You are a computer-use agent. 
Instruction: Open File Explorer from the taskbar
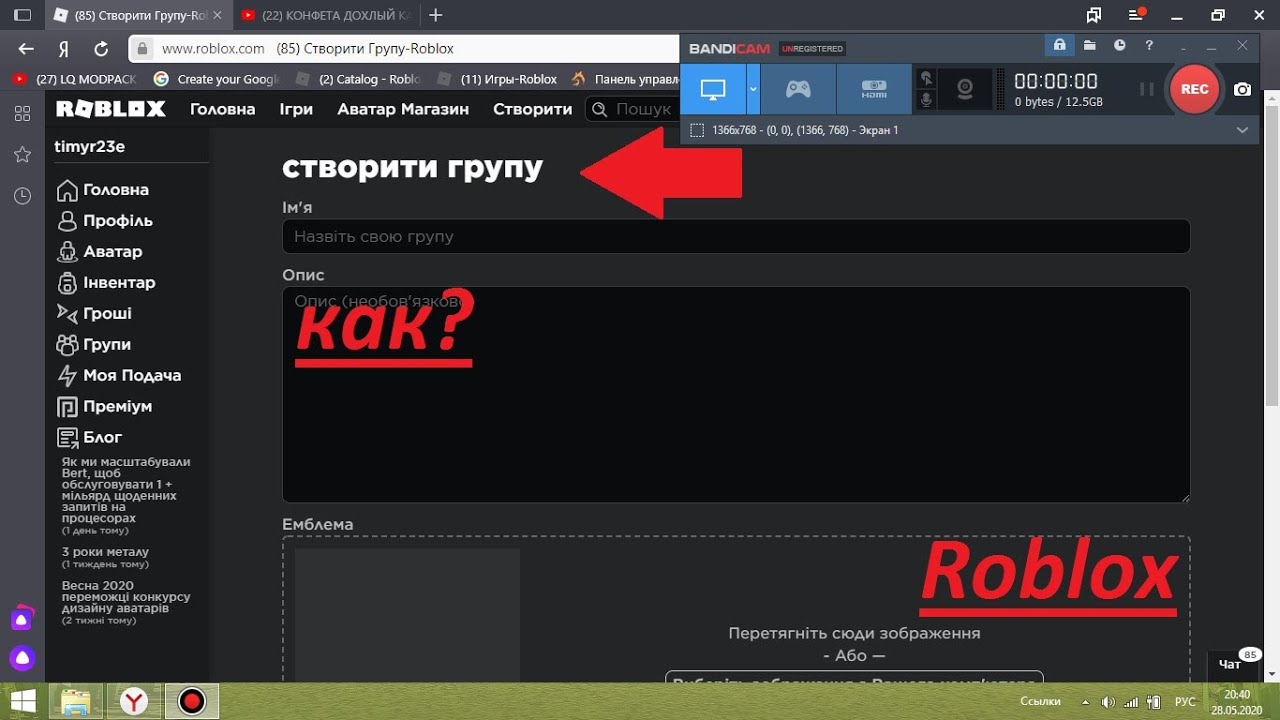[x=76, y=701]
